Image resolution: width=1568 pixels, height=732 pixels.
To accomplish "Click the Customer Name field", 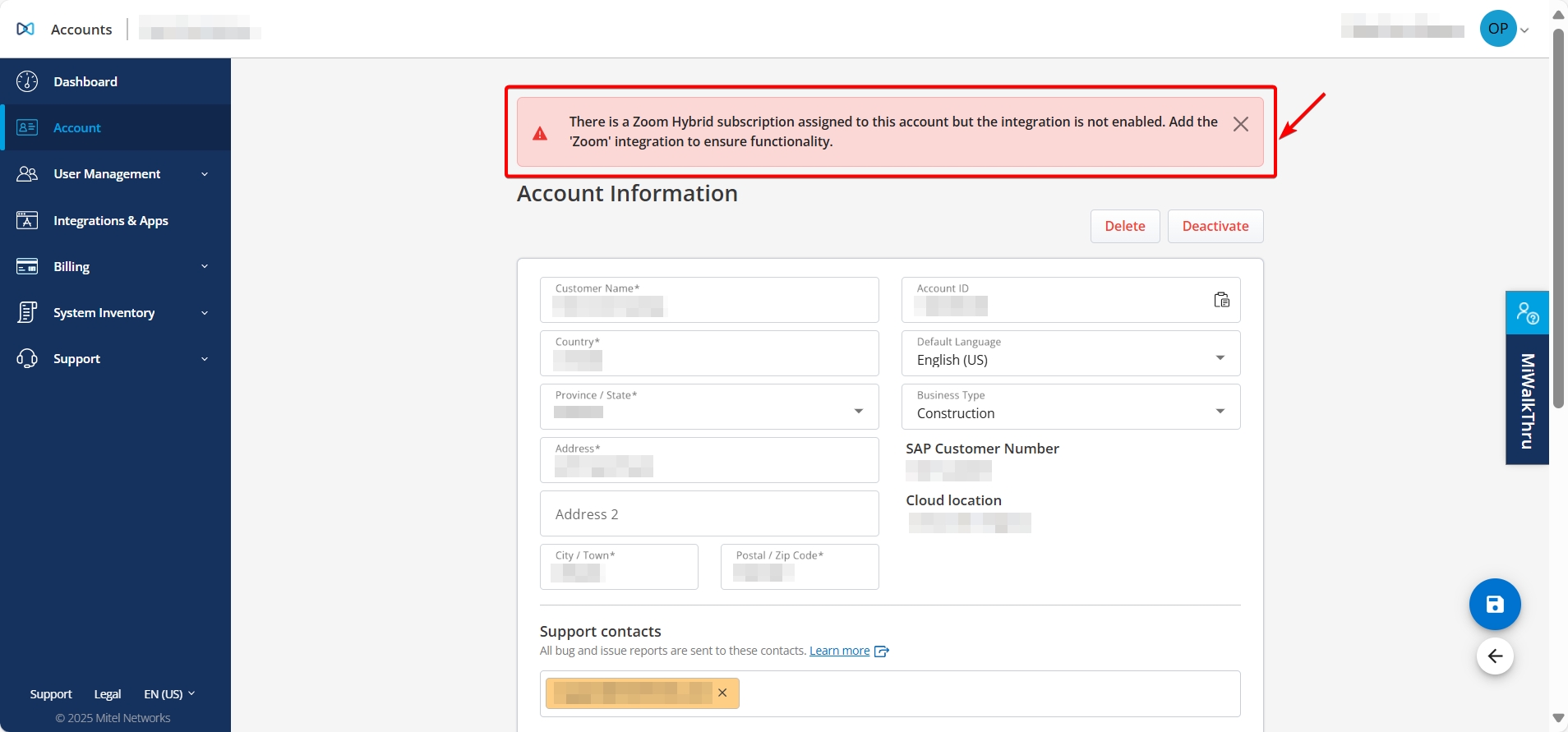I will click(x=709, y=300).
